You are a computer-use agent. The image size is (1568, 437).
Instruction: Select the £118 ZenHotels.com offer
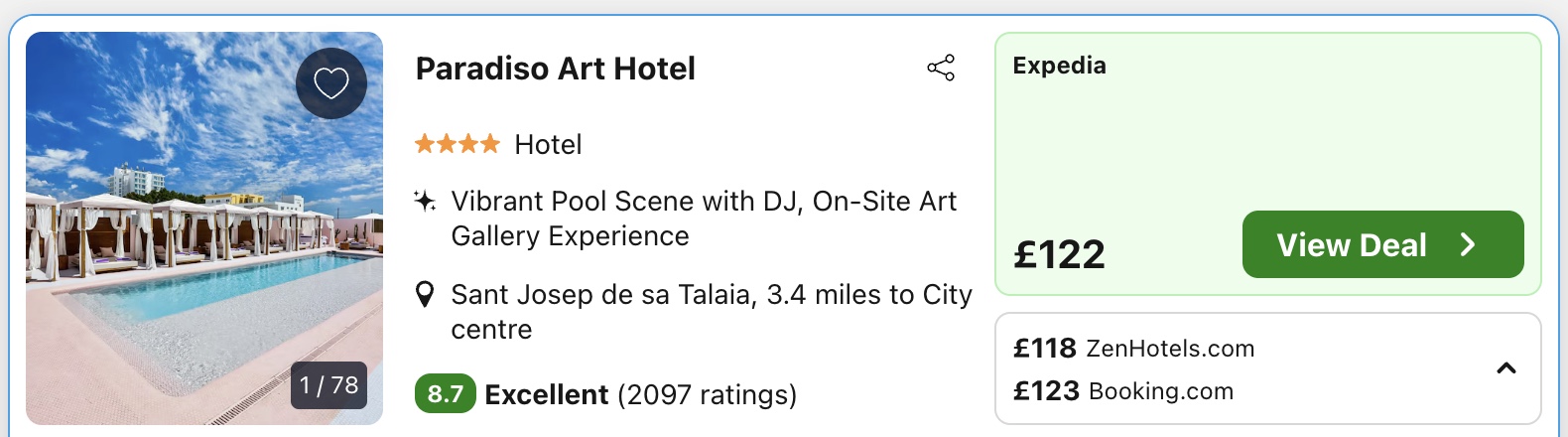click(1133, 349)
